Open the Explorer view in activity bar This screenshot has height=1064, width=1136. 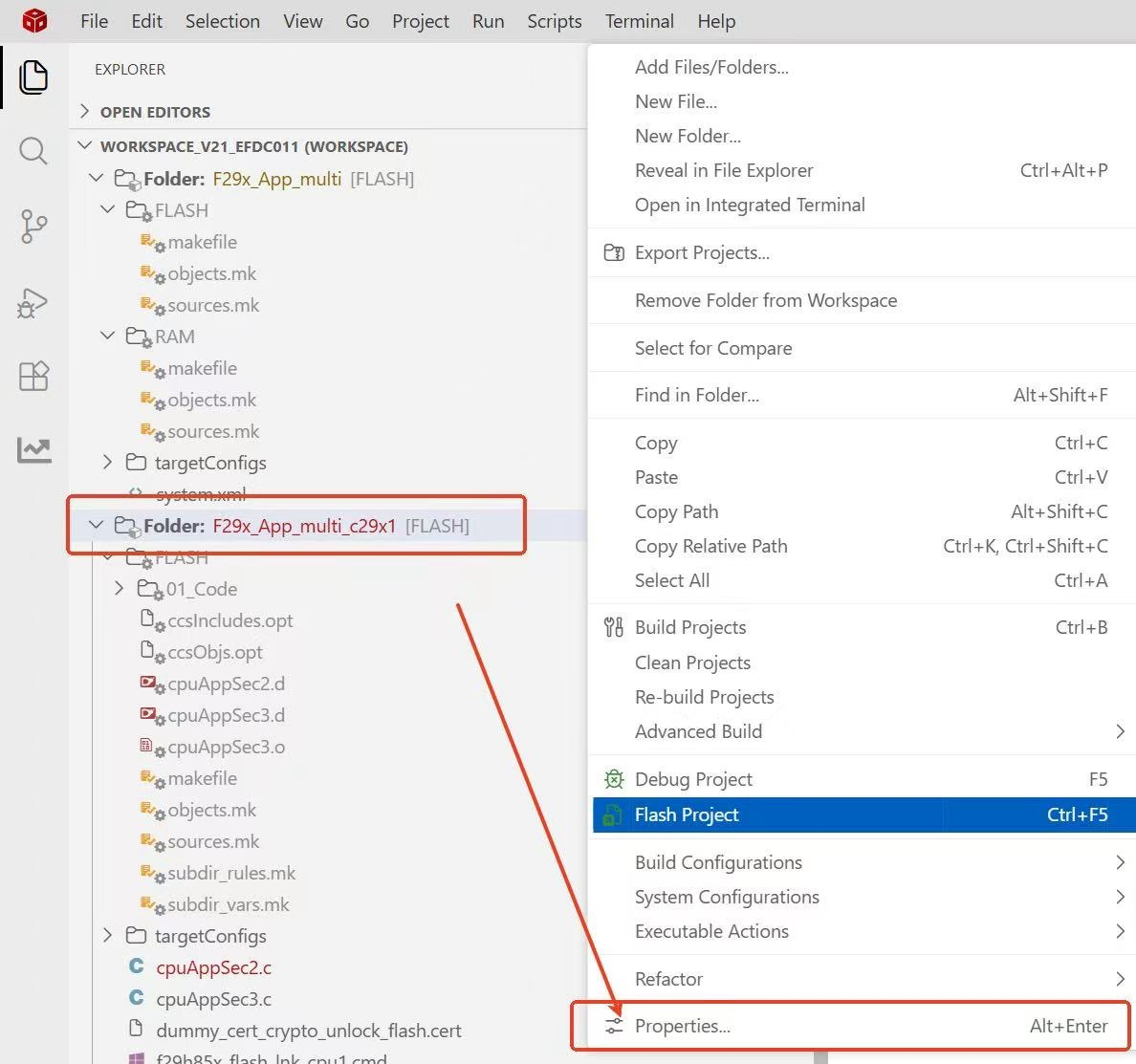click(x=33, y=76)
